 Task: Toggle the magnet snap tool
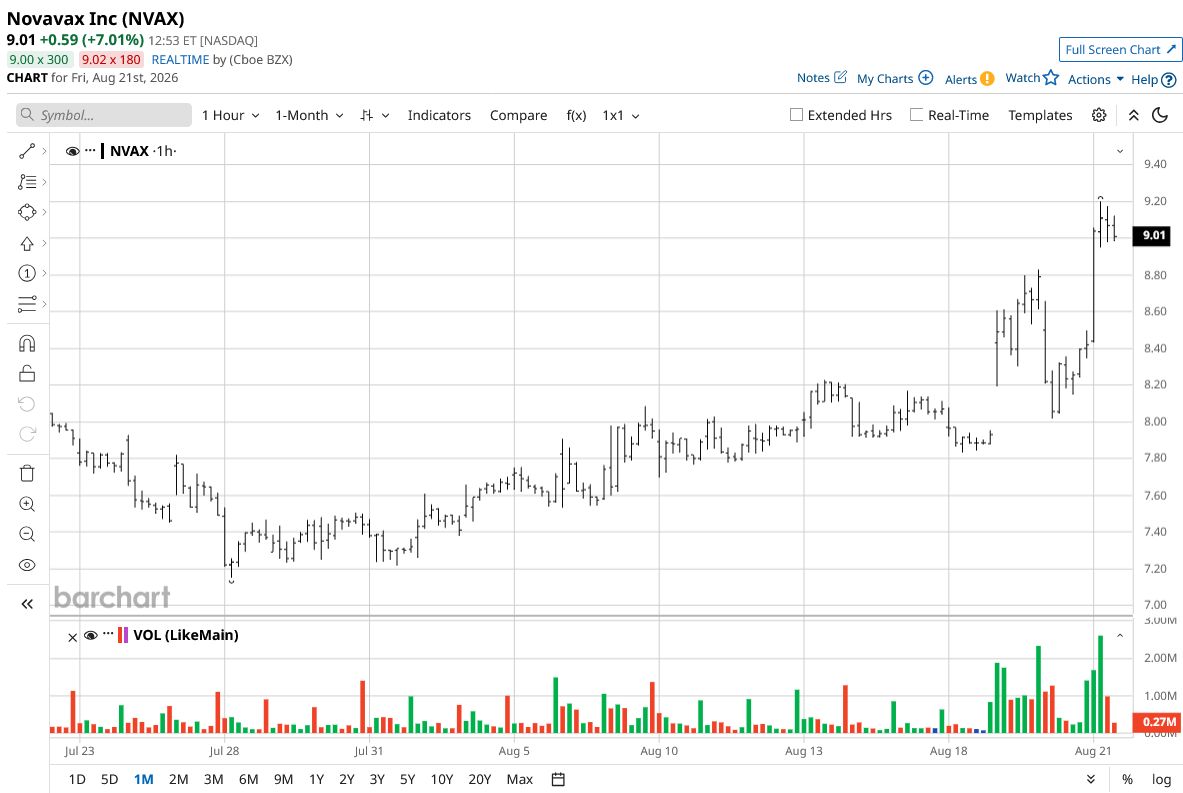pyautogui.click(x=27, y=344)
